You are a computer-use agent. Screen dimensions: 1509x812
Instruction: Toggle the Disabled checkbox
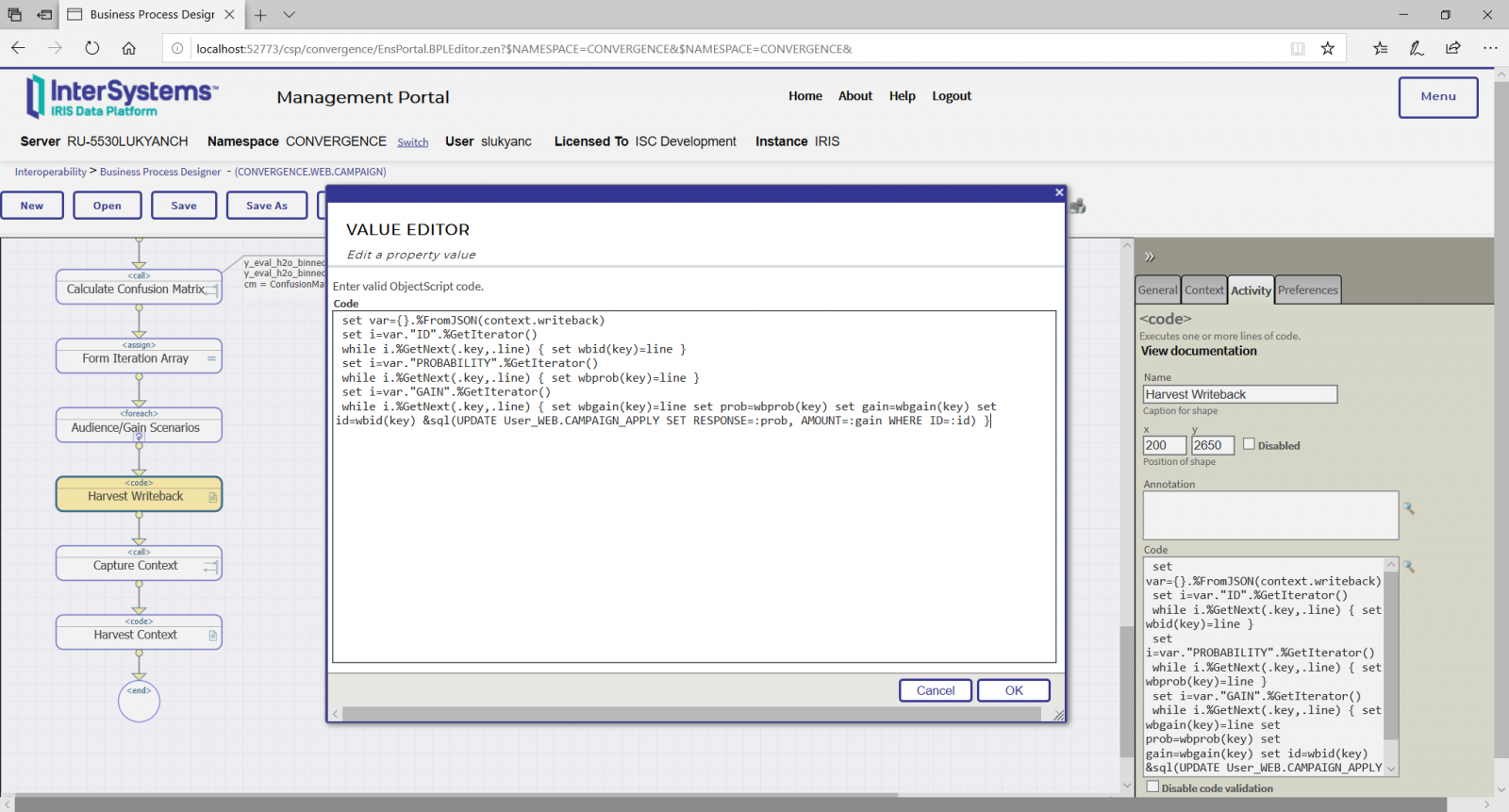1249,444
